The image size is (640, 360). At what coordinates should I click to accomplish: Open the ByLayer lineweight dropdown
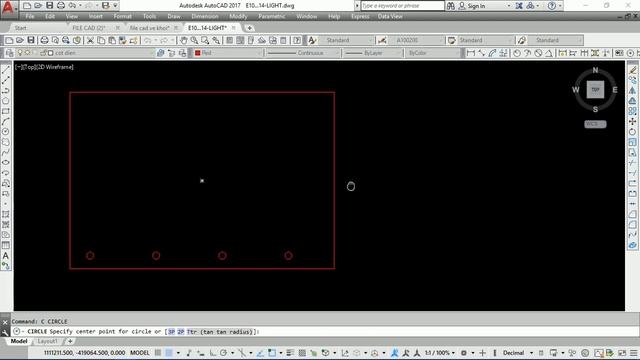[x=372, y=53]
